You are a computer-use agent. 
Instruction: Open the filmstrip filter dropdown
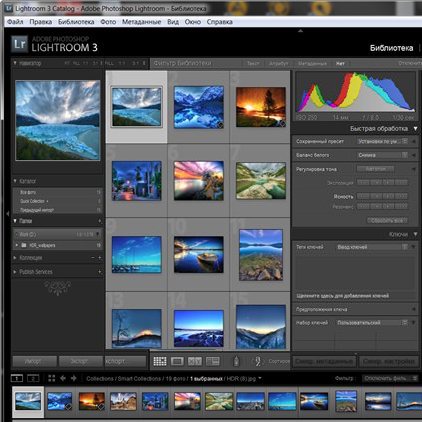pyautogui.click(x=390, y=378)
